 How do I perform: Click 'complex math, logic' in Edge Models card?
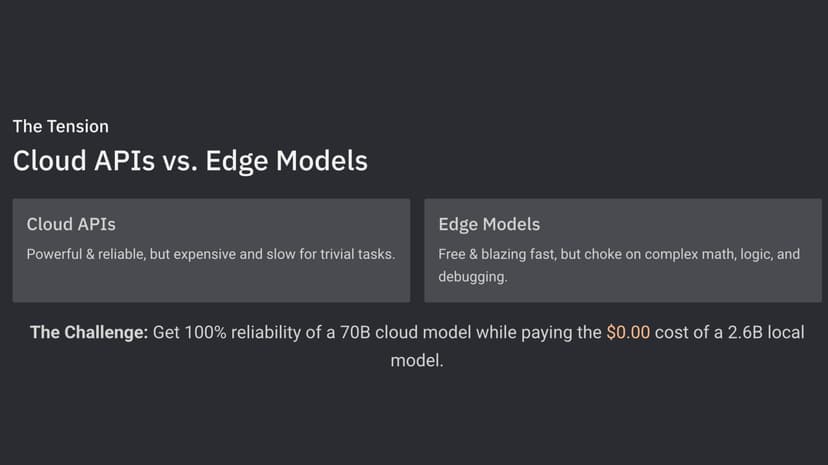click(x=709, y=254)
